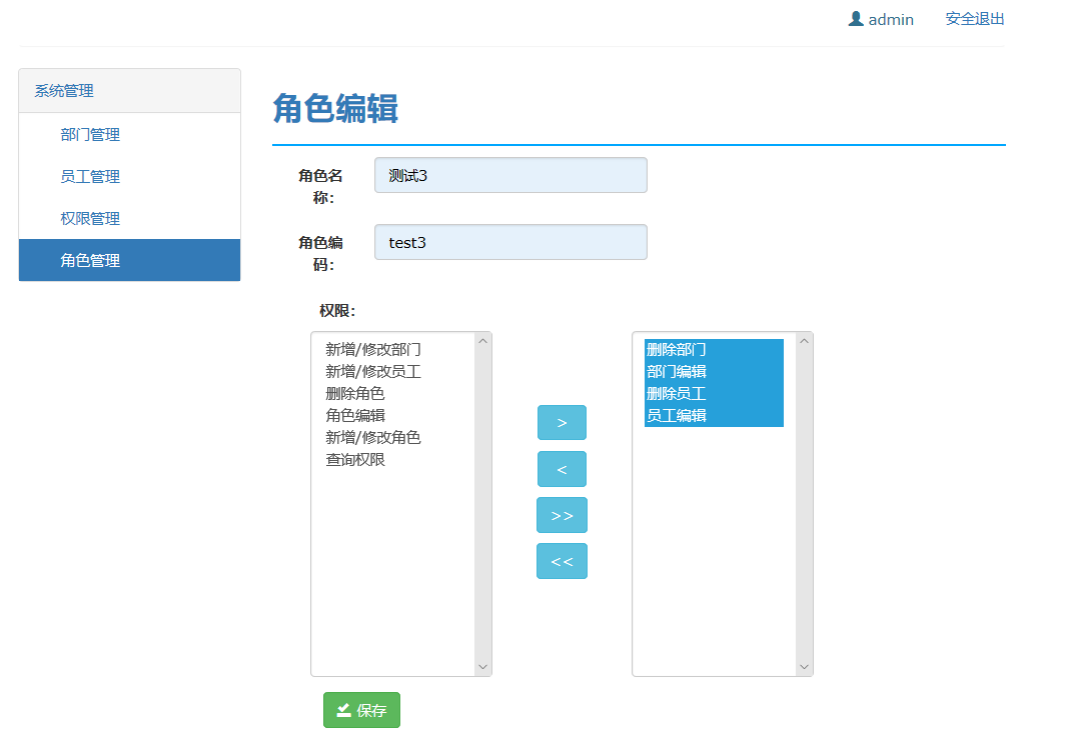Select 查询权限 in the available permissions list
This screenshot has width=1069, height=737.
353,460
